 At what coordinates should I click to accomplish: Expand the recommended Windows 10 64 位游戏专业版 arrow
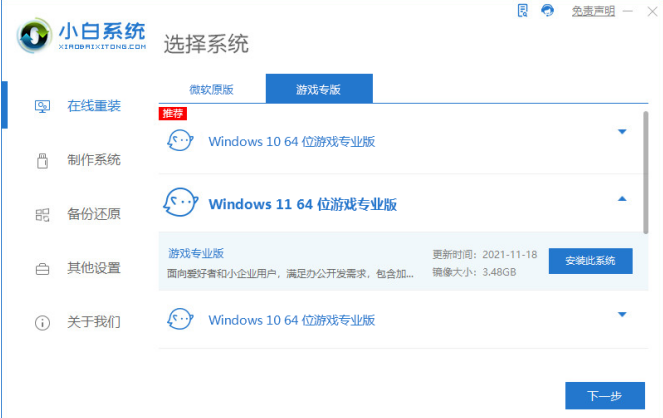click(x=622, y=131)
